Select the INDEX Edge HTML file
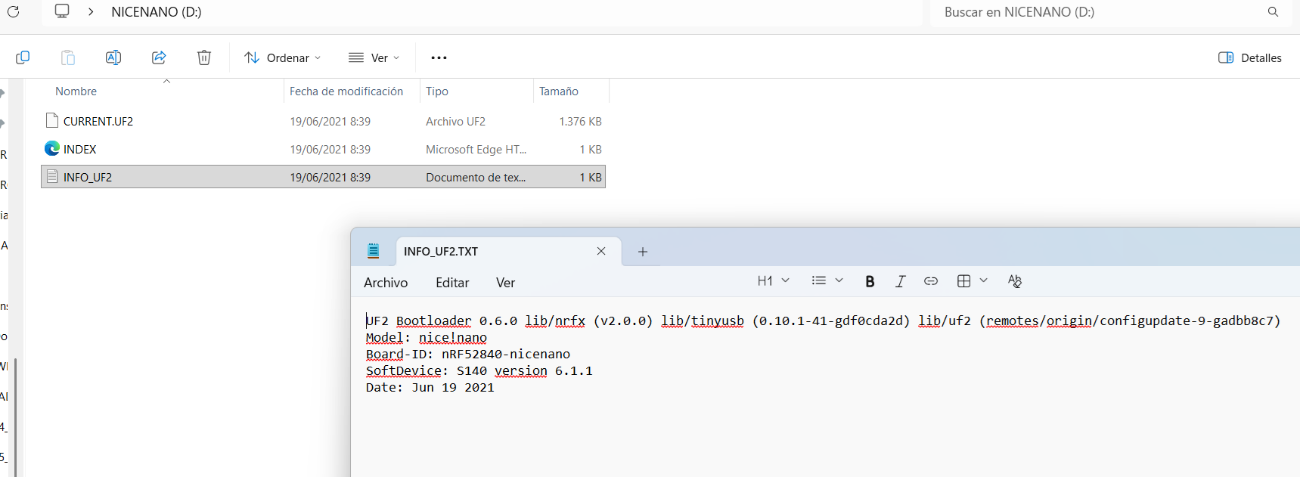 tap(323, 149)
